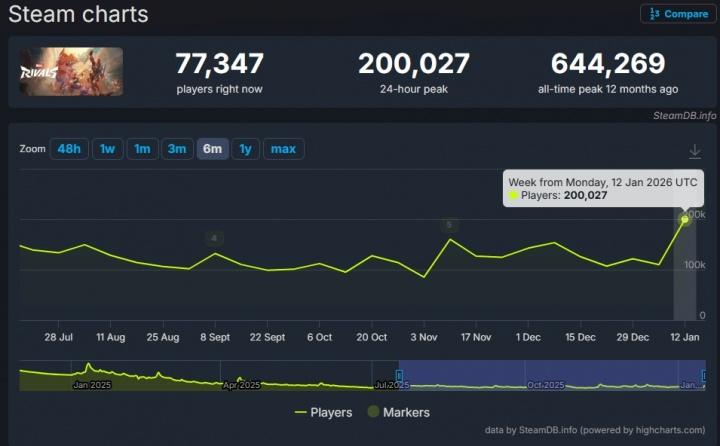The height and width of the screenshot is (446, 720).
Task: Click the 17 Nov axis label
Action: pyautogui.click(x=476, y=337)
